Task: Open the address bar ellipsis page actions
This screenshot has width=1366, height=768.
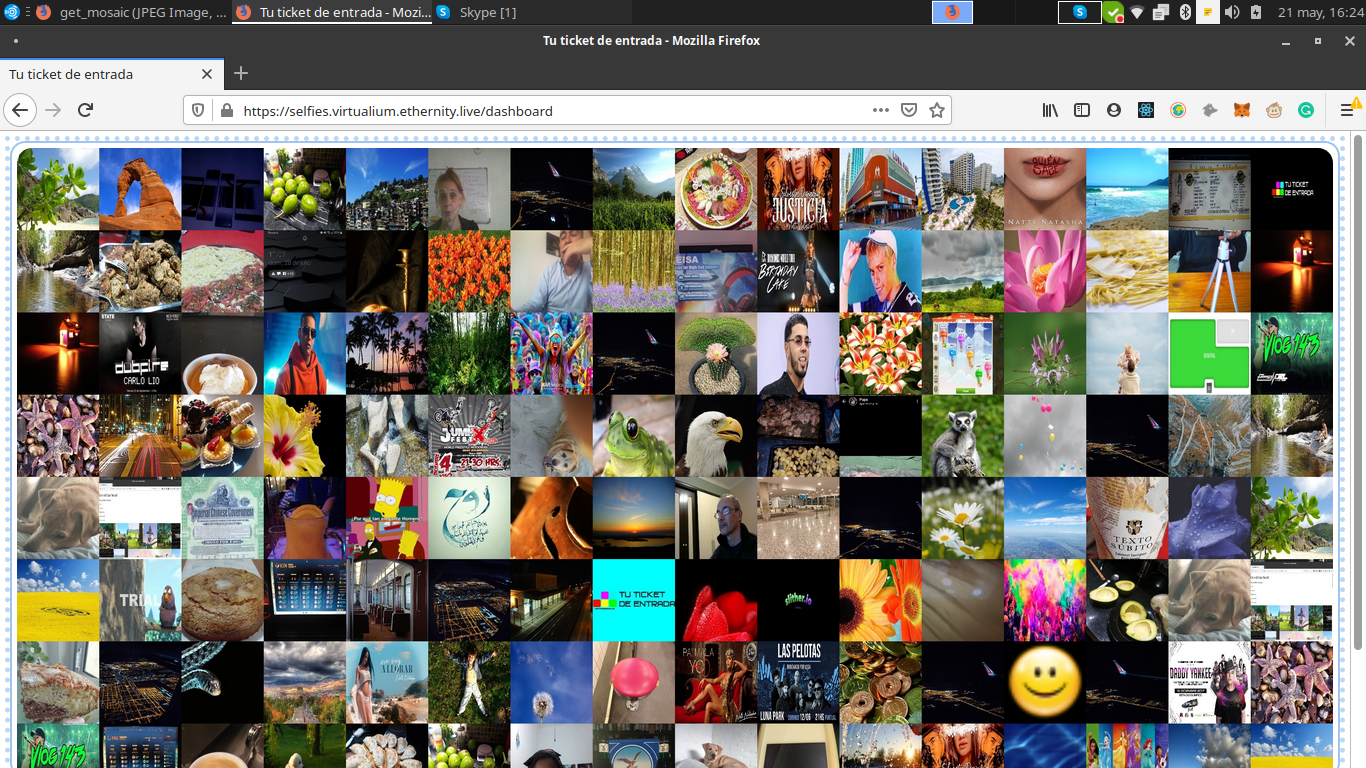Action: coord(879,111)
